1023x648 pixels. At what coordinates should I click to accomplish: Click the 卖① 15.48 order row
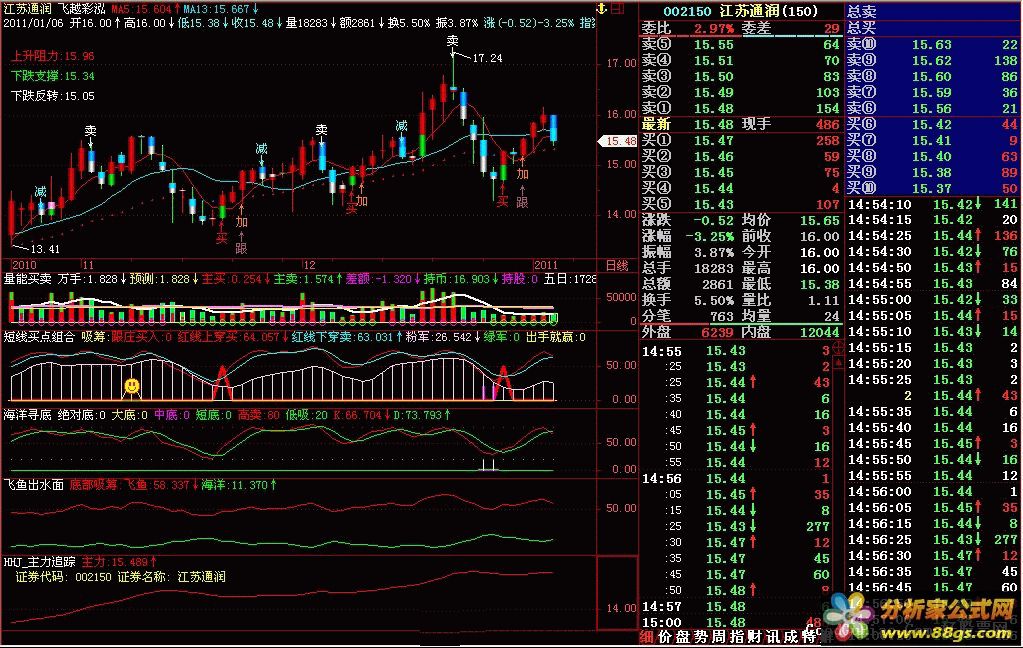click(x=741, y=108)
